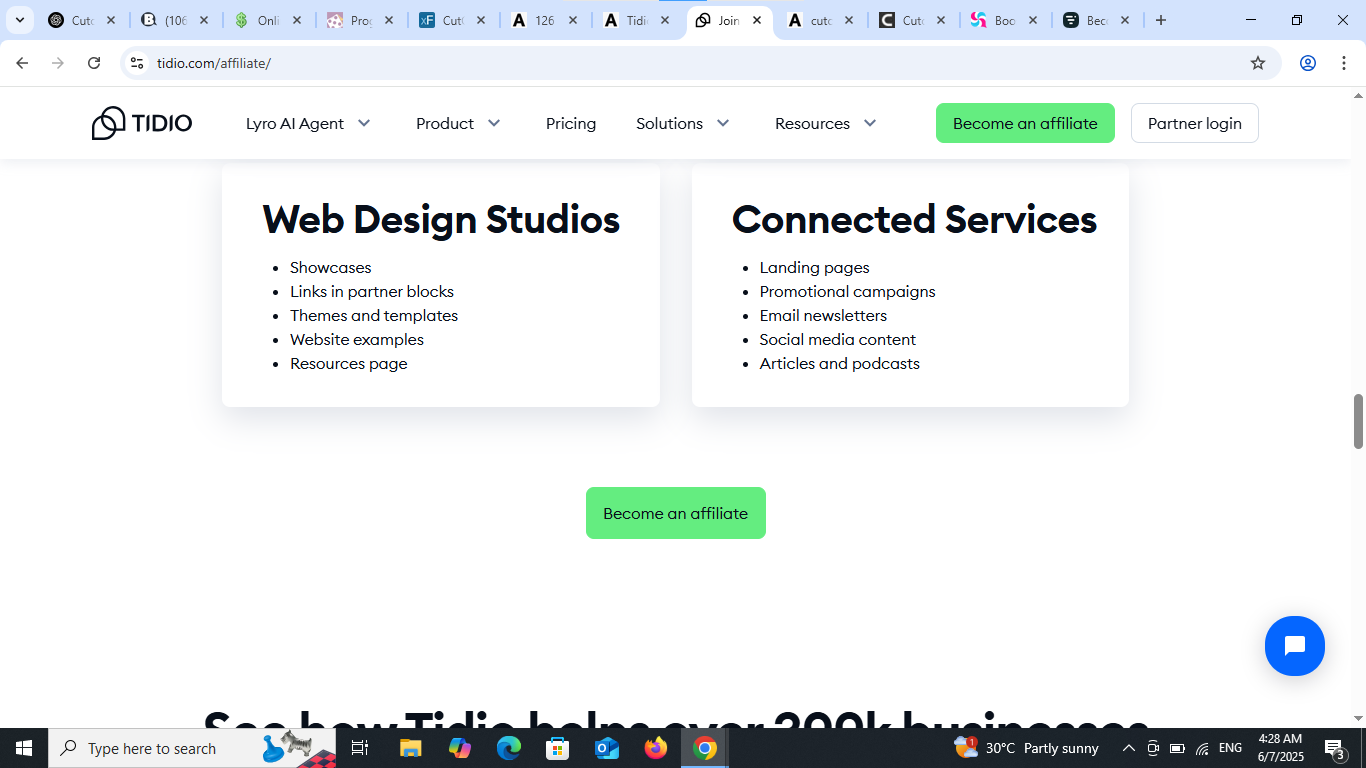
Task: Click the Chrome taskbar icon
Action: tap(705, 748)
